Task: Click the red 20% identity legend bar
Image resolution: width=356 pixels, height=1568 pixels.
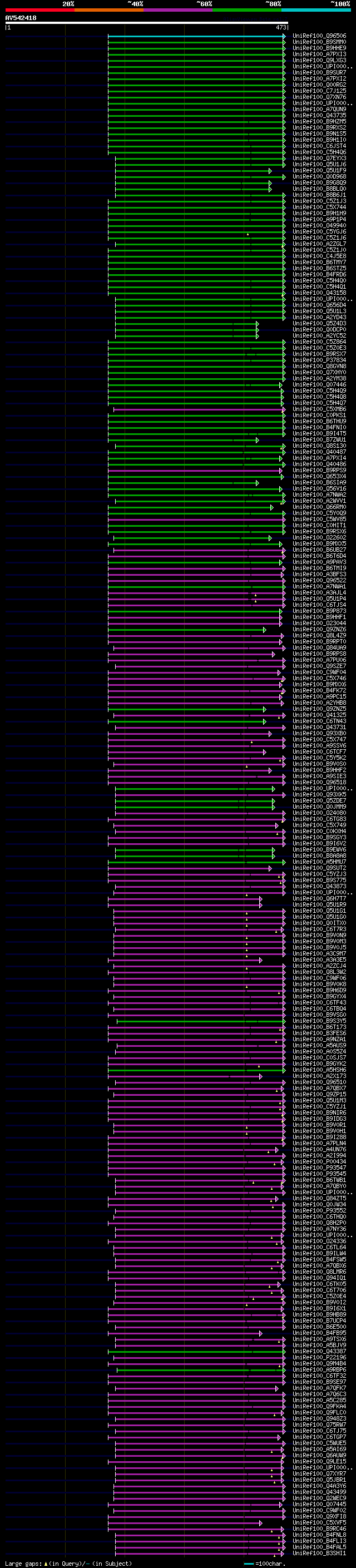Action: coord(39,10)
